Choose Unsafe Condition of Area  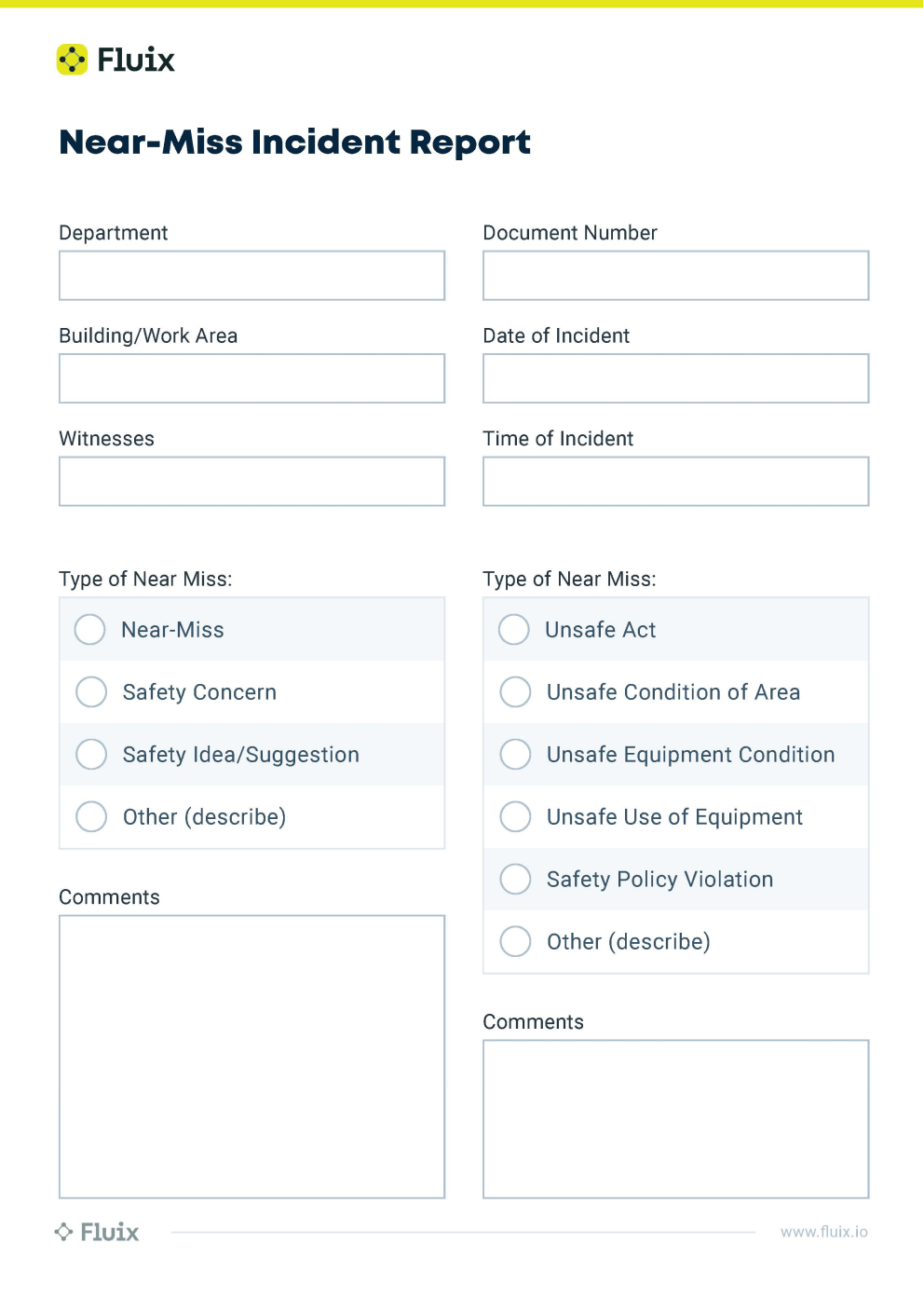(x=515, y=692)
